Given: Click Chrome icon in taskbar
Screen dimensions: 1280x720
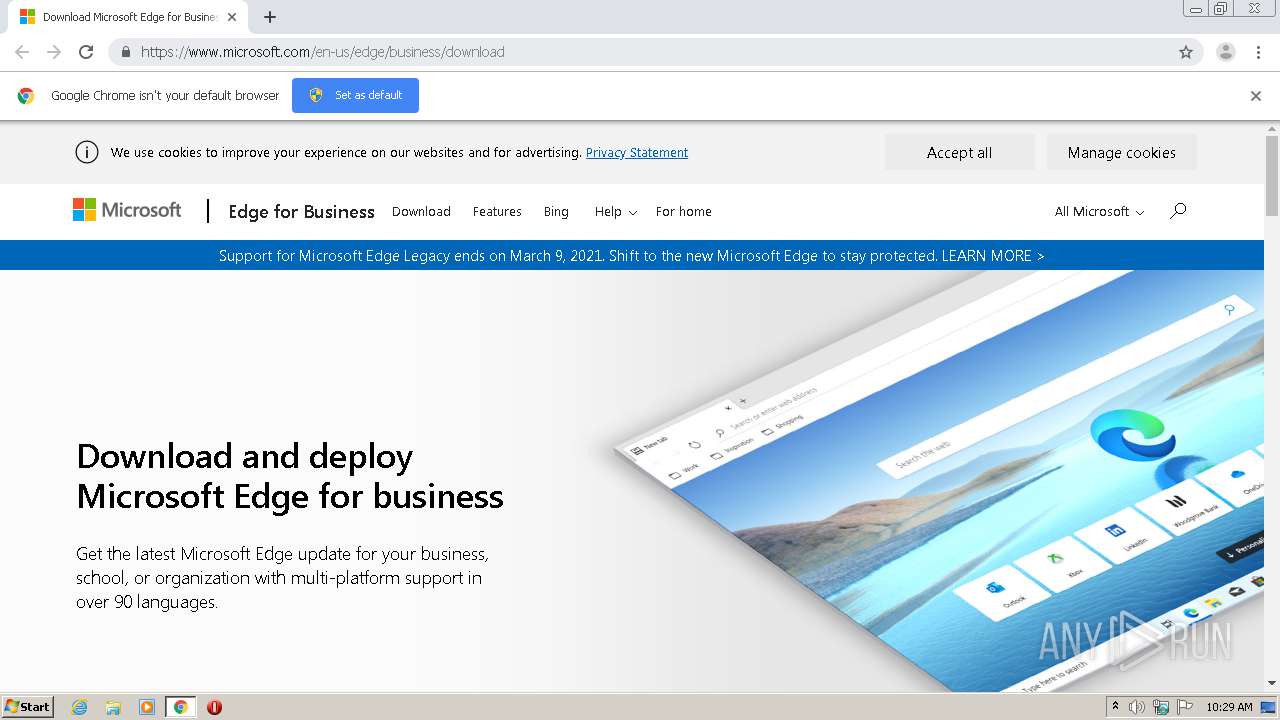Looking at the screenshot, I should tap(180, 707).
